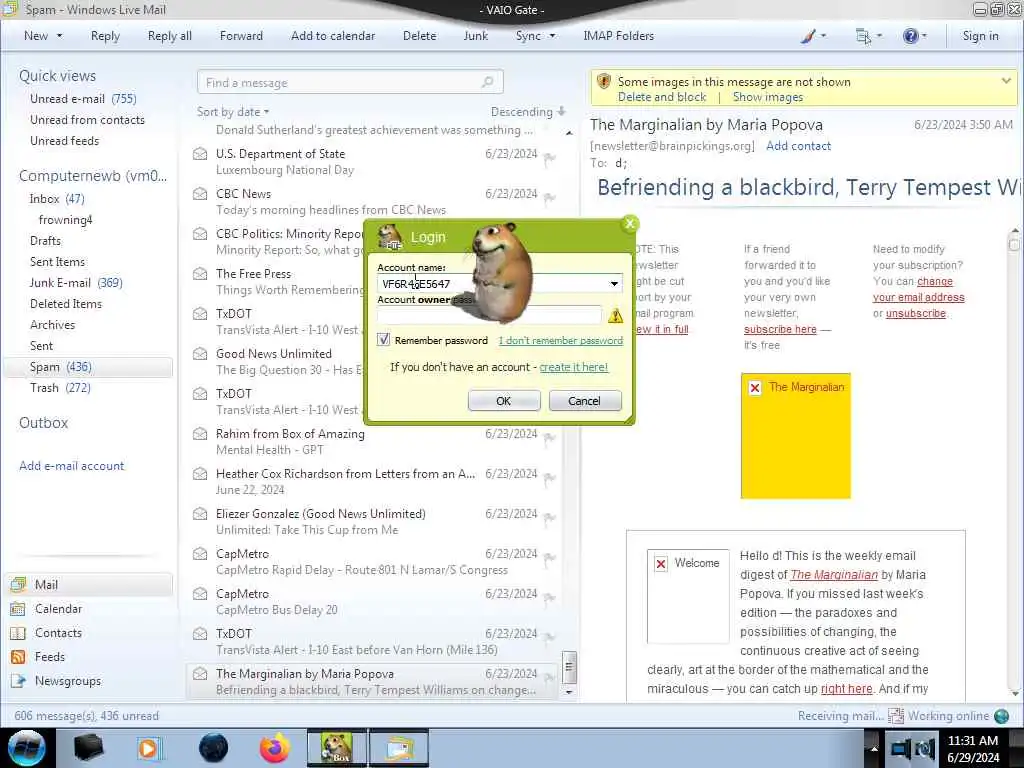Viewport: 1024px width, 768px height.
Task: Click the envelope icon beside CBC News
Action: coord(200,194)
